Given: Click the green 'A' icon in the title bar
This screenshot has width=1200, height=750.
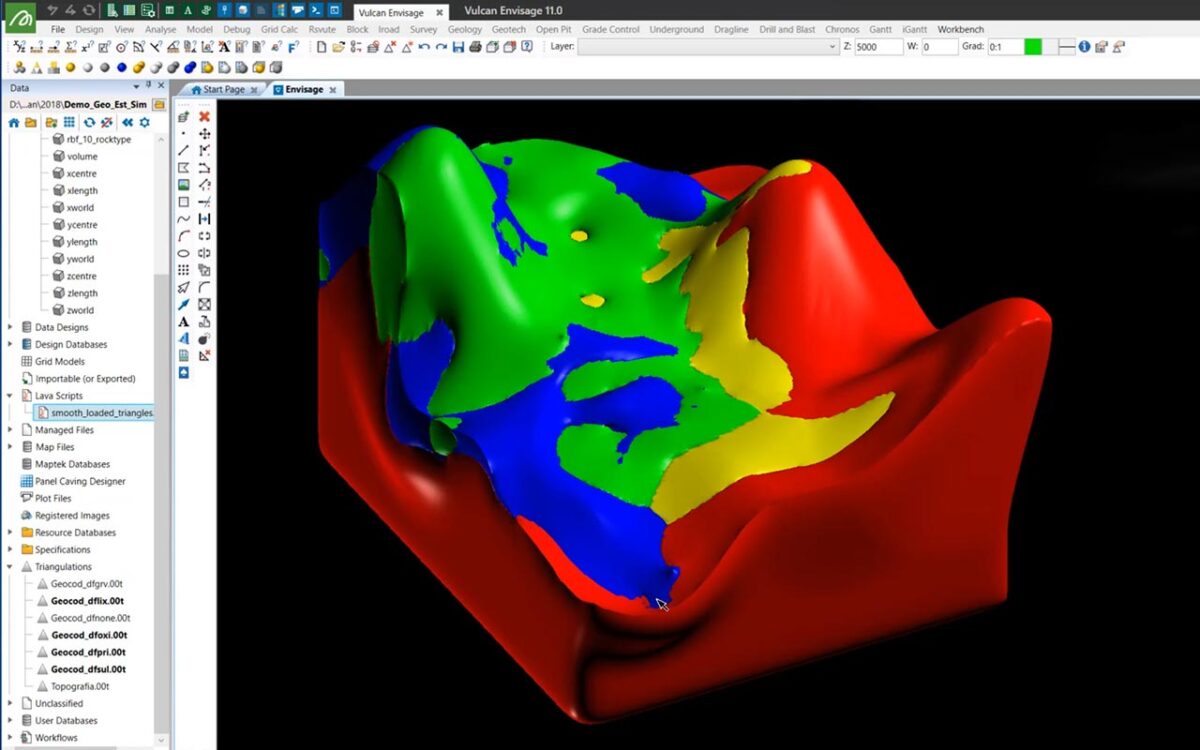Looking at the screenshot, I should click(x=187, y=11).
